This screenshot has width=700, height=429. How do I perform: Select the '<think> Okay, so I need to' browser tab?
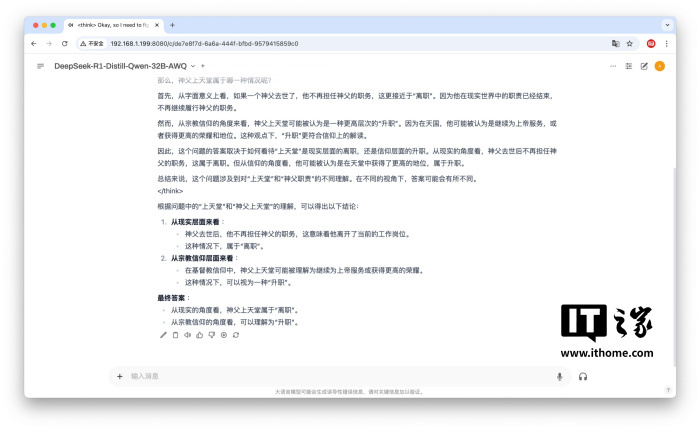(x=112, y=24)
